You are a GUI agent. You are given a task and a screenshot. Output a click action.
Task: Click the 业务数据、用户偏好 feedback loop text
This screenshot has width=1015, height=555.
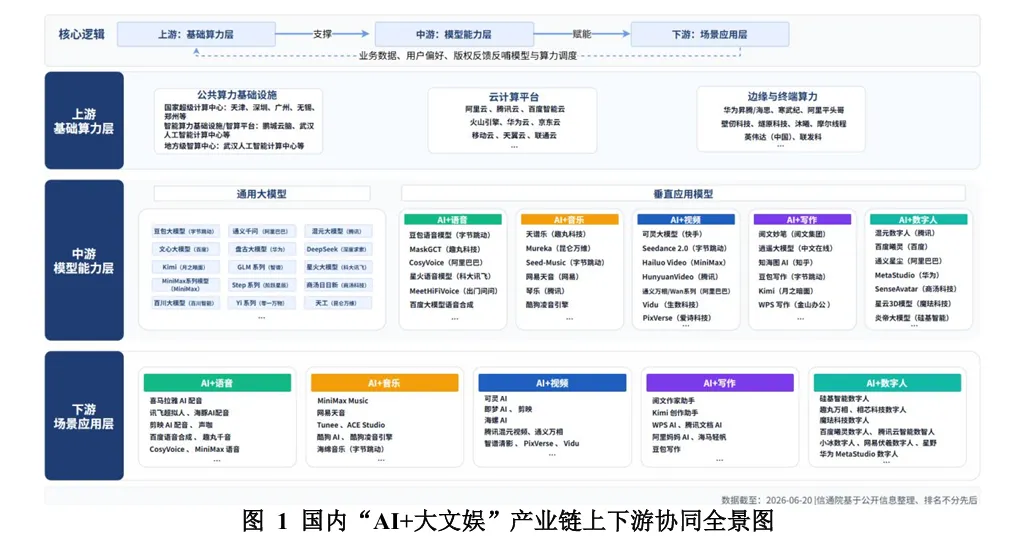coord(468,56)
